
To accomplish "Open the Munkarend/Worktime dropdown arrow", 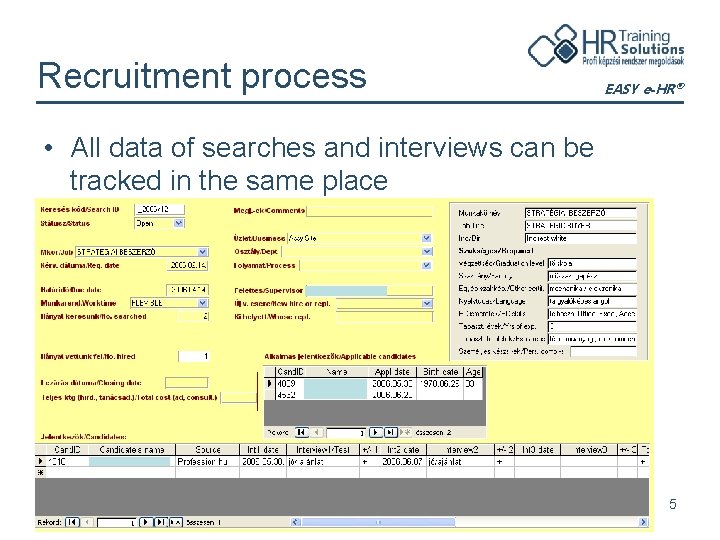I will click(x=202, y=303).
